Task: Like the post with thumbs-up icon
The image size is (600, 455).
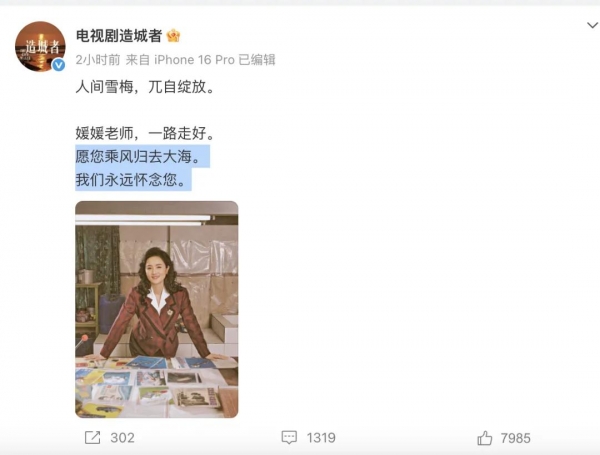Action: 484,438
